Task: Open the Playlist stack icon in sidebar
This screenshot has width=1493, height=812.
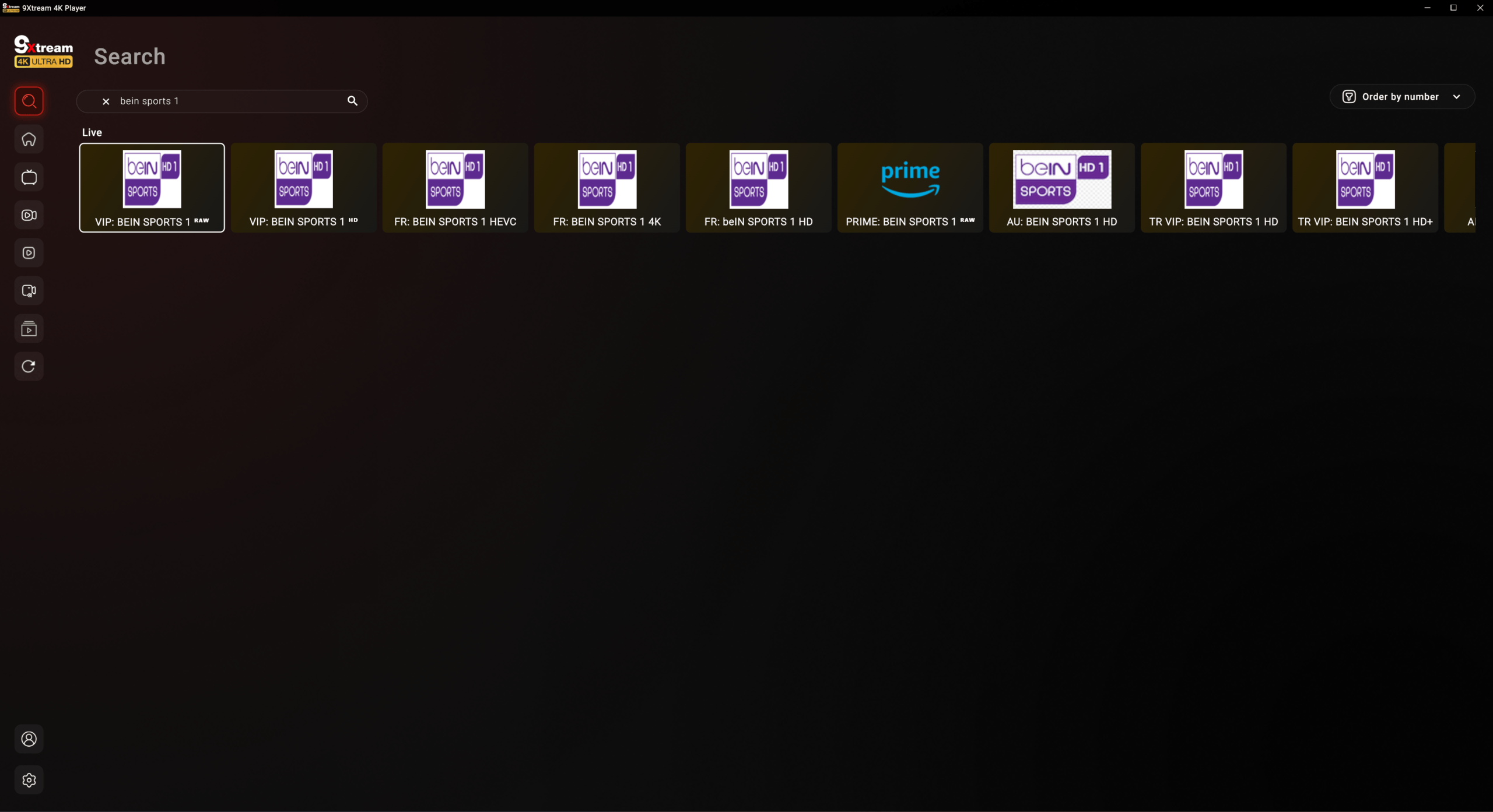Action: coord(29,329)
